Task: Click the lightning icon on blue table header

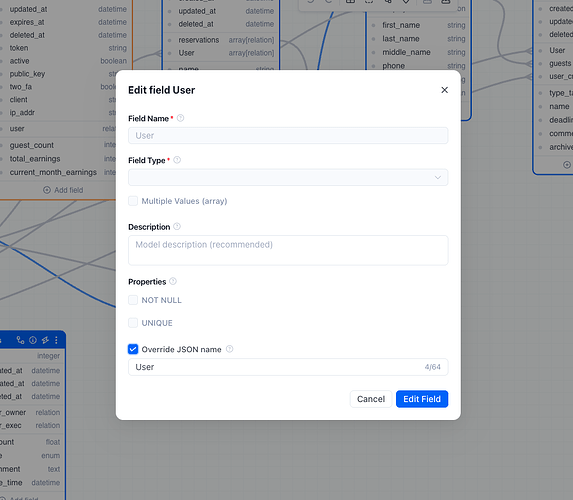Action: 45,340
